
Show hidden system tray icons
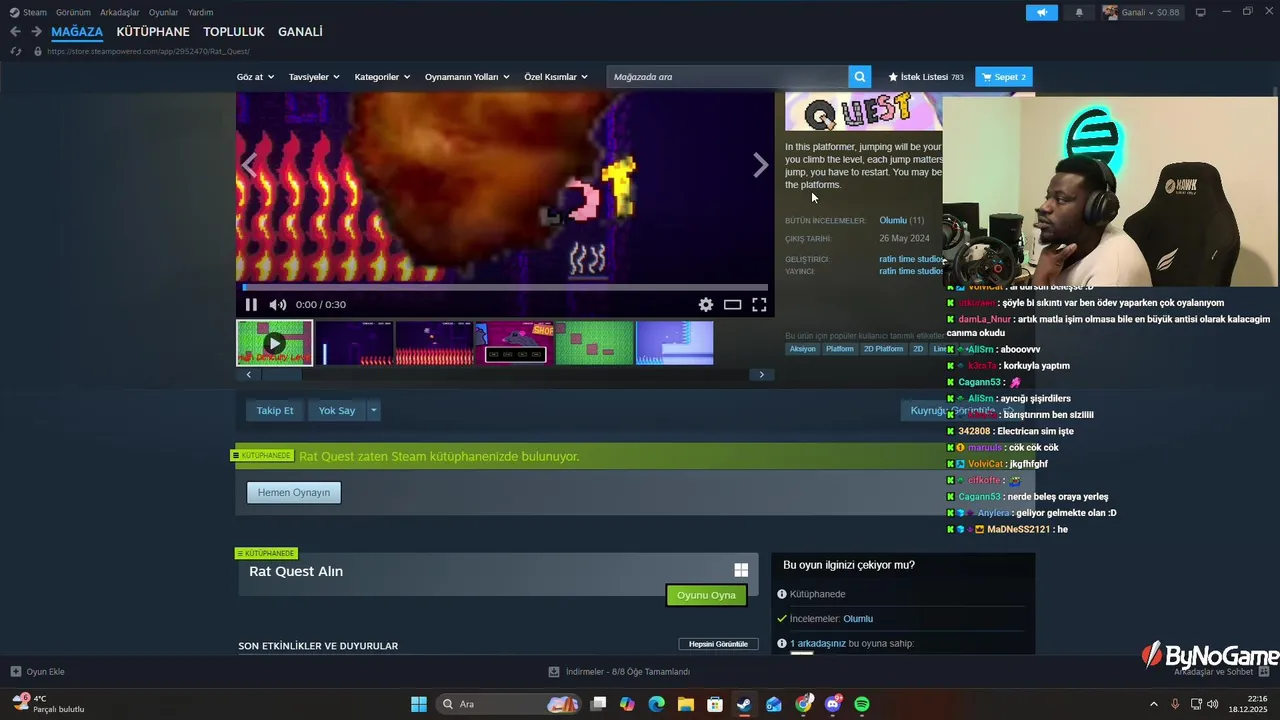[1153, 704]
